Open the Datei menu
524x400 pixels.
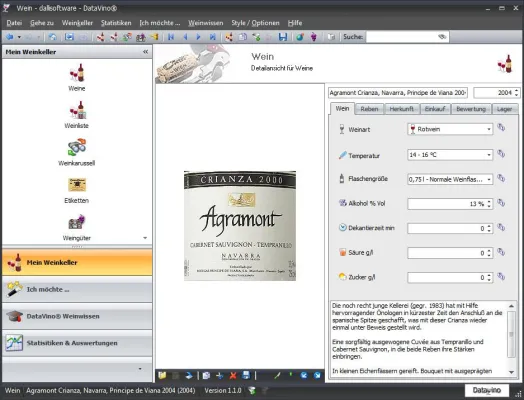(x=14, y=23)
